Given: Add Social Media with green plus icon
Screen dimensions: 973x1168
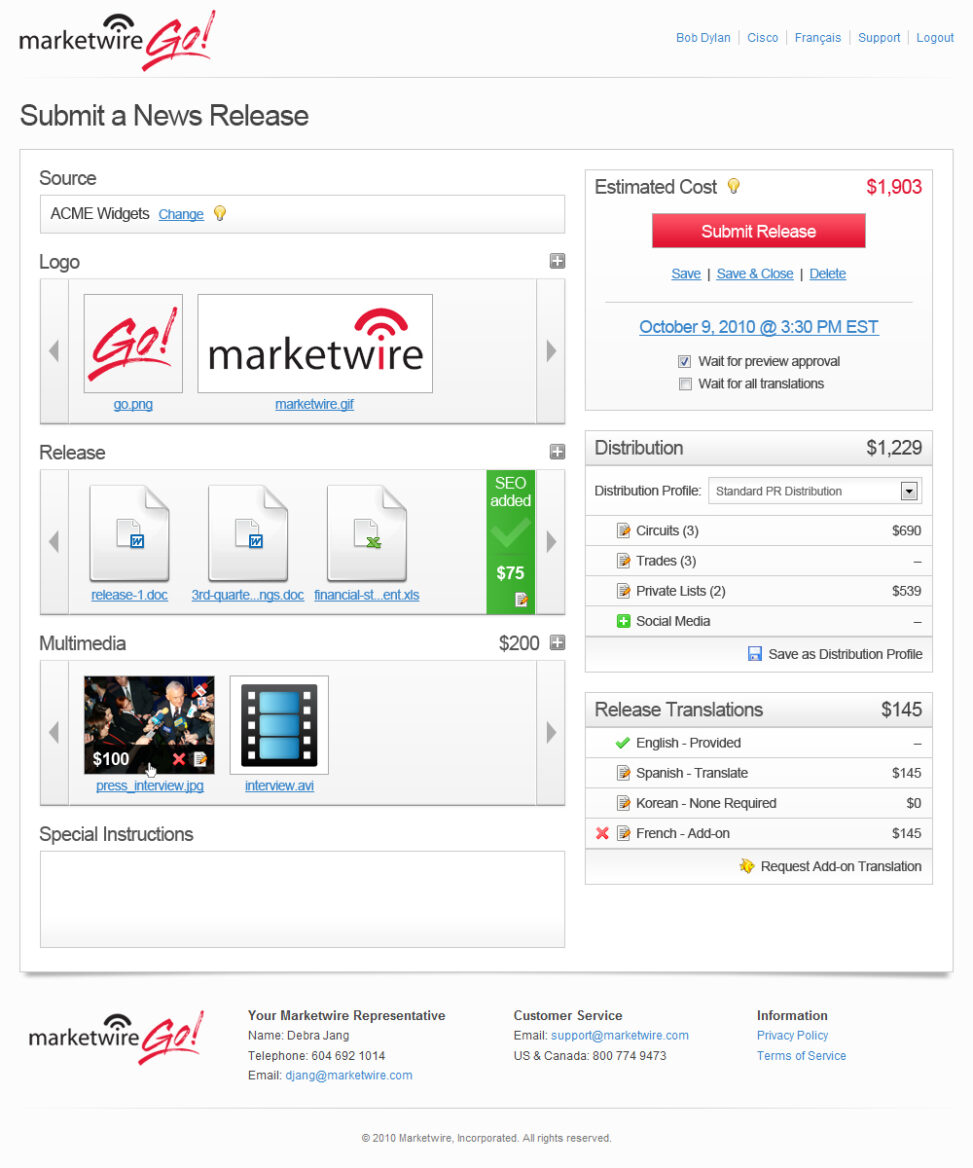Looking at the screenshot, I should coord(624,621).
